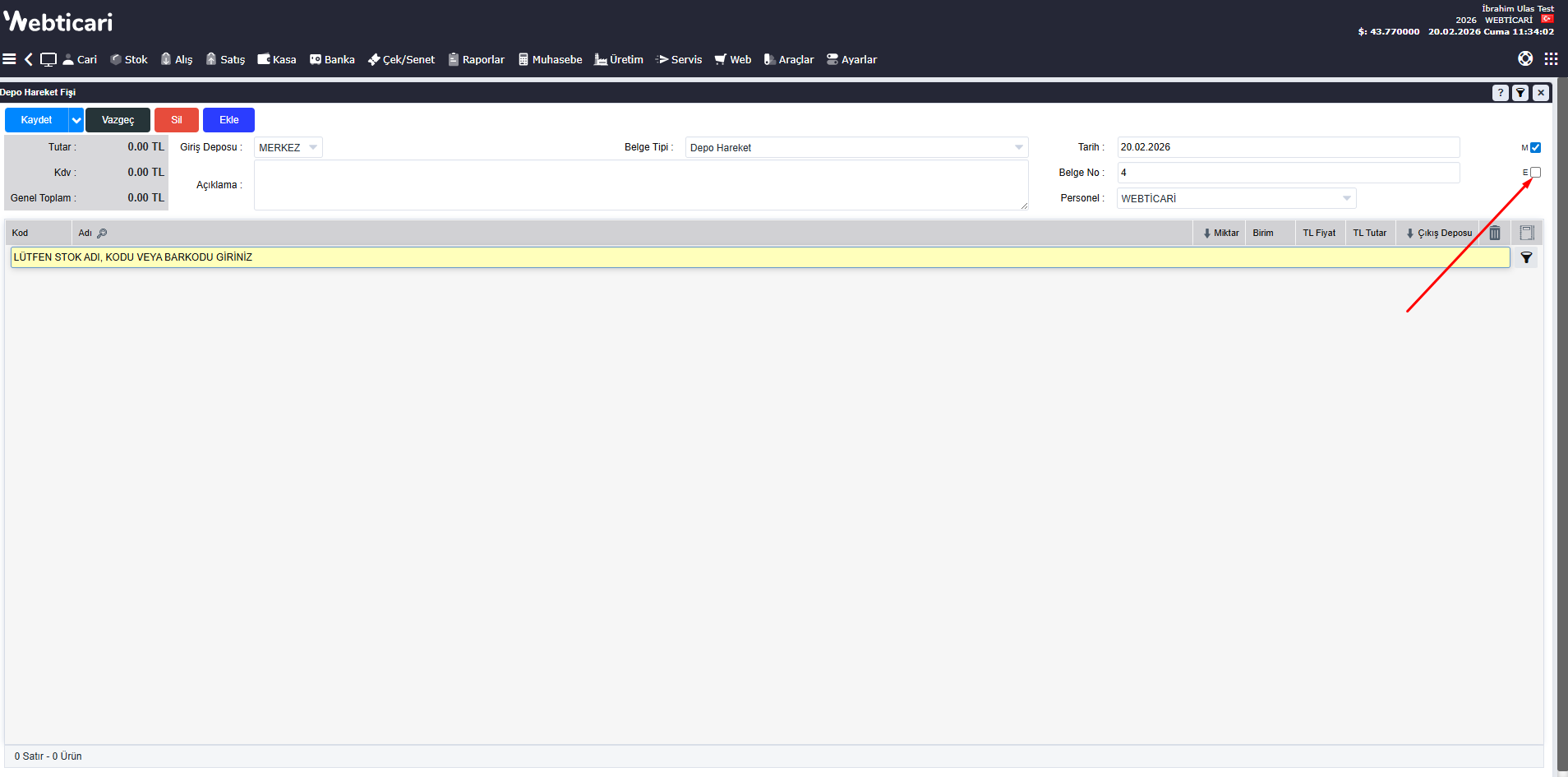Click the funnel filter icon beside stock search
The height and width of the screenshot is (777, 1568).
pyautogui.click(x=1526, y=257)
